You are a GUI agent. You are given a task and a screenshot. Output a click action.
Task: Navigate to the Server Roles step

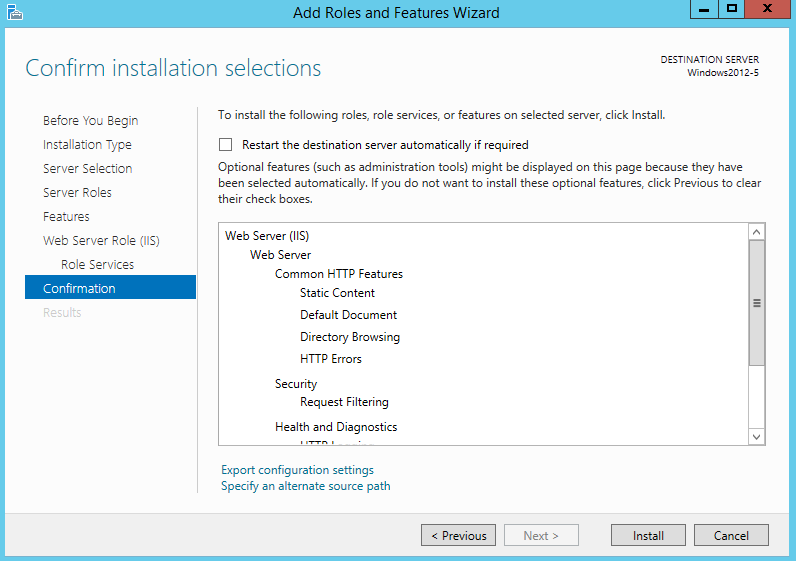(77, 193)
